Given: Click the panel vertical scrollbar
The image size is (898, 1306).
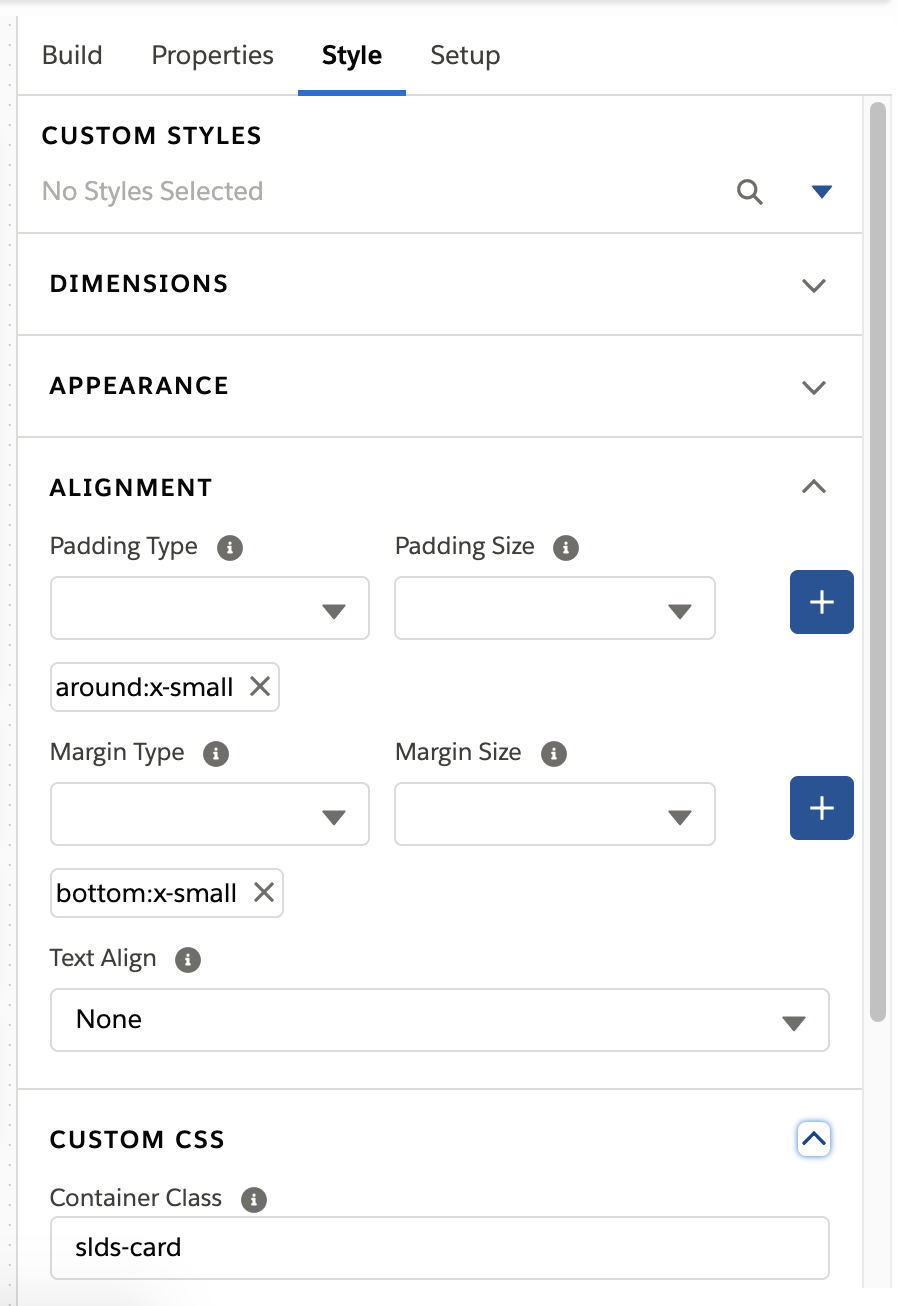Looking at the screenshot, I should 878,560.
